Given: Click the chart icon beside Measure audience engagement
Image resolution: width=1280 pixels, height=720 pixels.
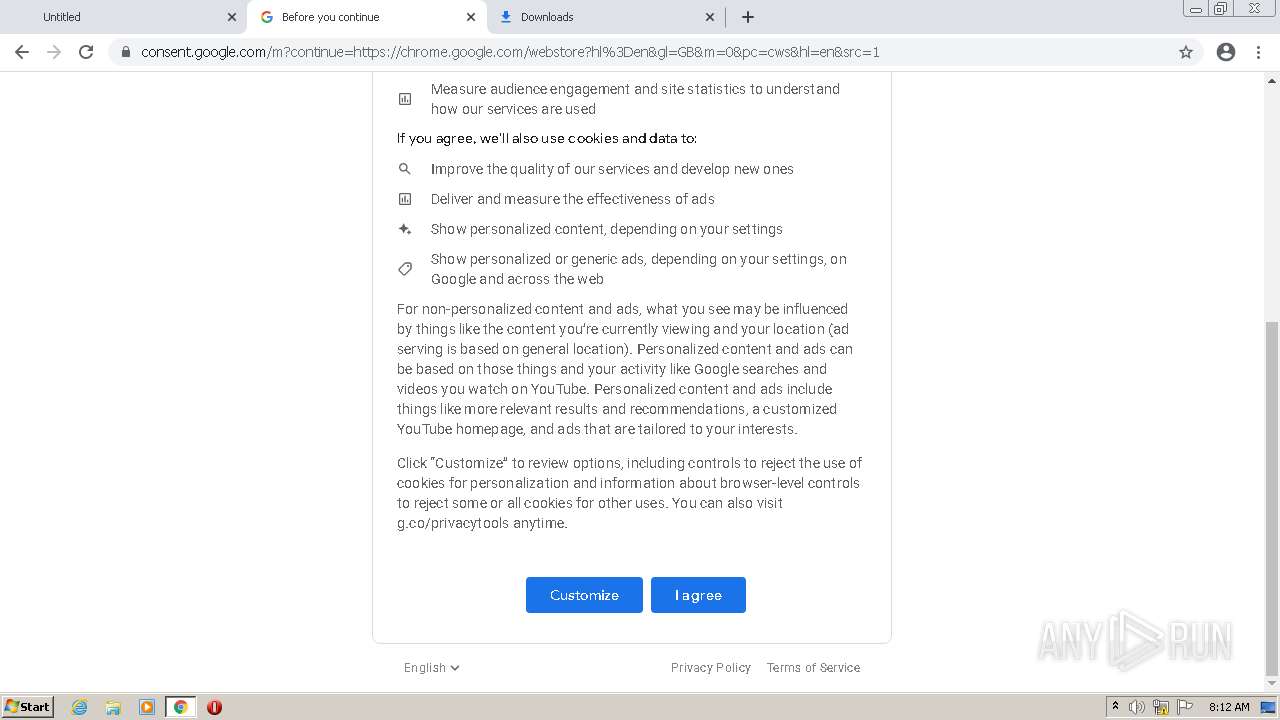Looking at the screenshot, I should click(405, 99).
